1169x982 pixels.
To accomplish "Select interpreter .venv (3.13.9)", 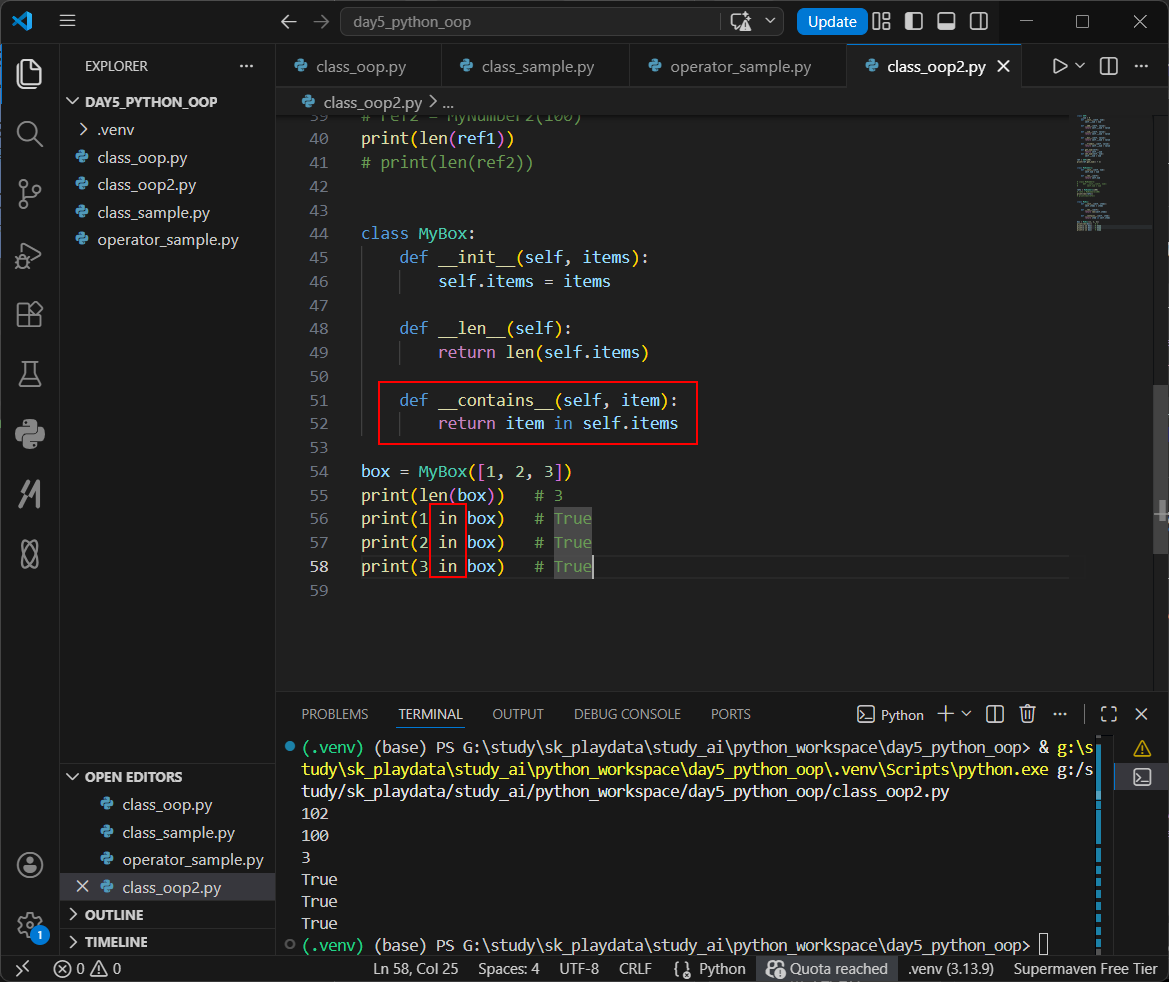I will coord(951,969).
